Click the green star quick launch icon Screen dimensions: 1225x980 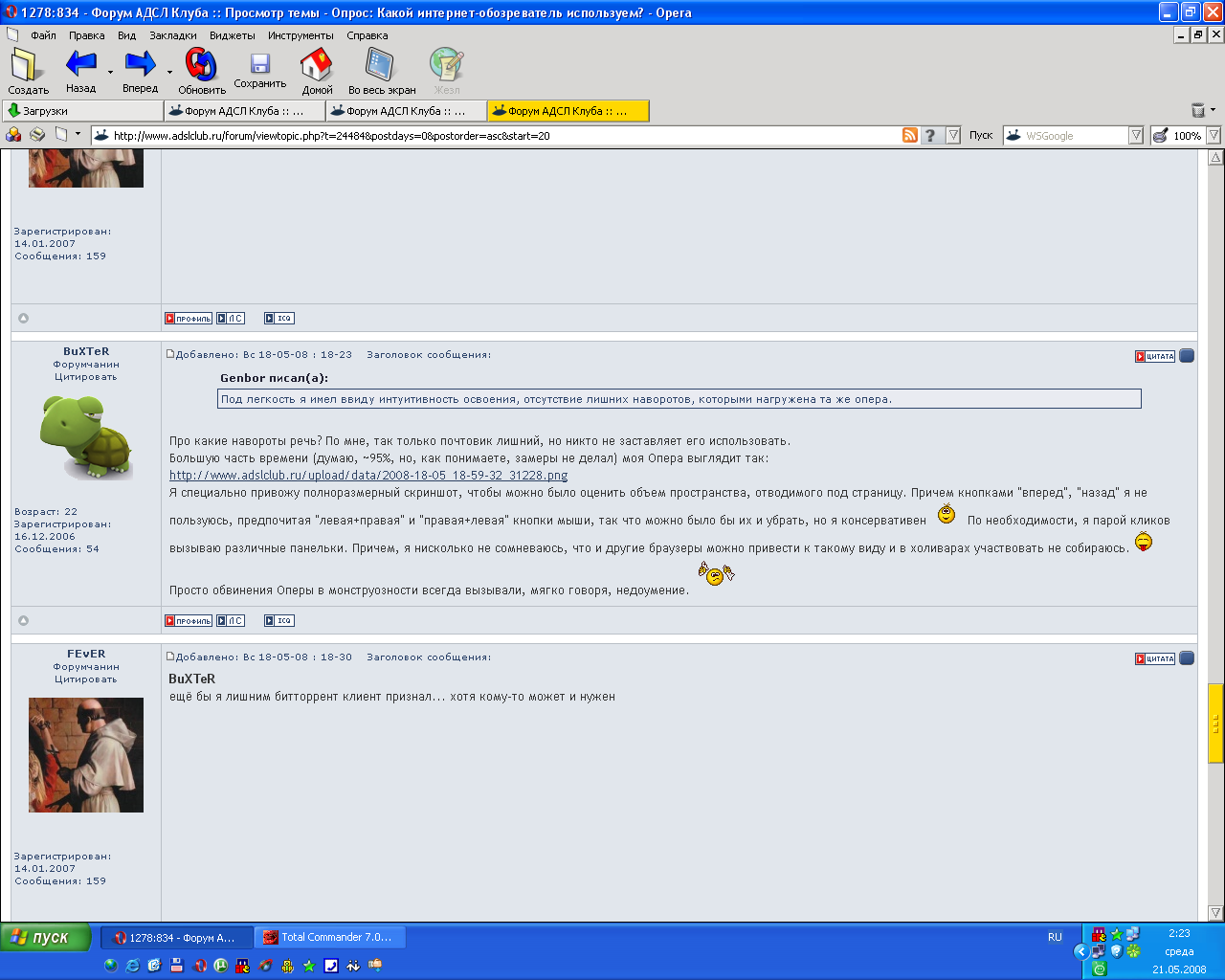click(x=309, y=966)
